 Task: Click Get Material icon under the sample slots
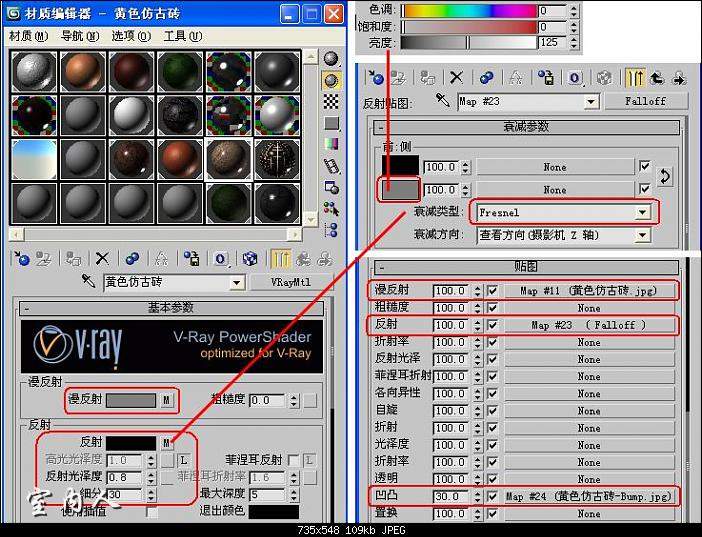click(21, 258)
